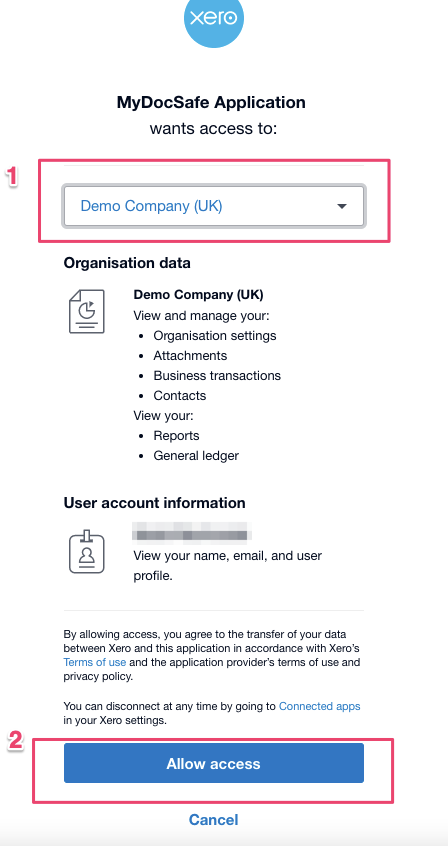Screen dimensions: 448x846
Task: Click the organisation data report icon
Action: coord(87,311)
